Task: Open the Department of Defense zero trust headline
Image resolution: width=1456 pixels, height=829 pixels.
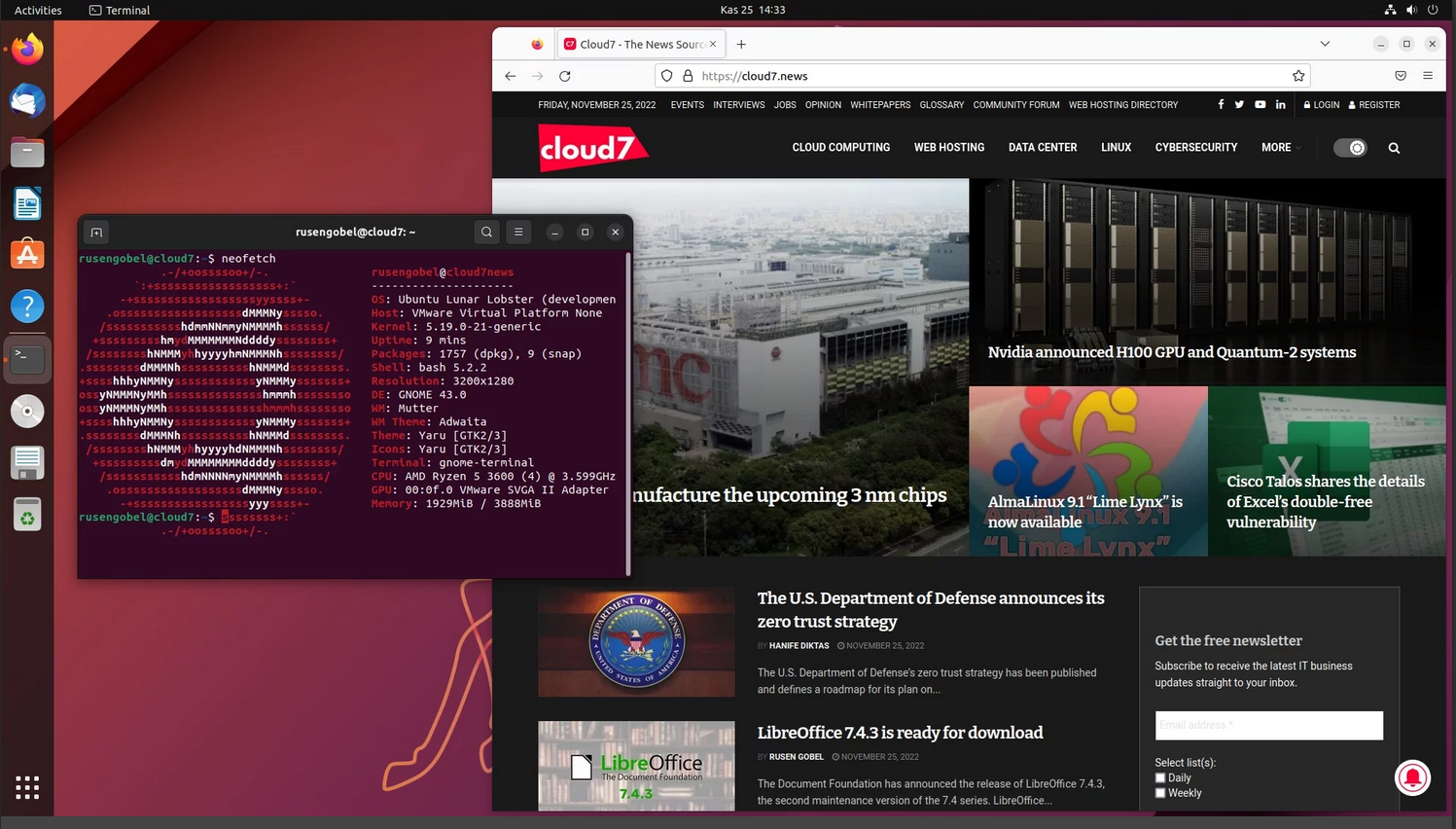Action: pos(931,610)
